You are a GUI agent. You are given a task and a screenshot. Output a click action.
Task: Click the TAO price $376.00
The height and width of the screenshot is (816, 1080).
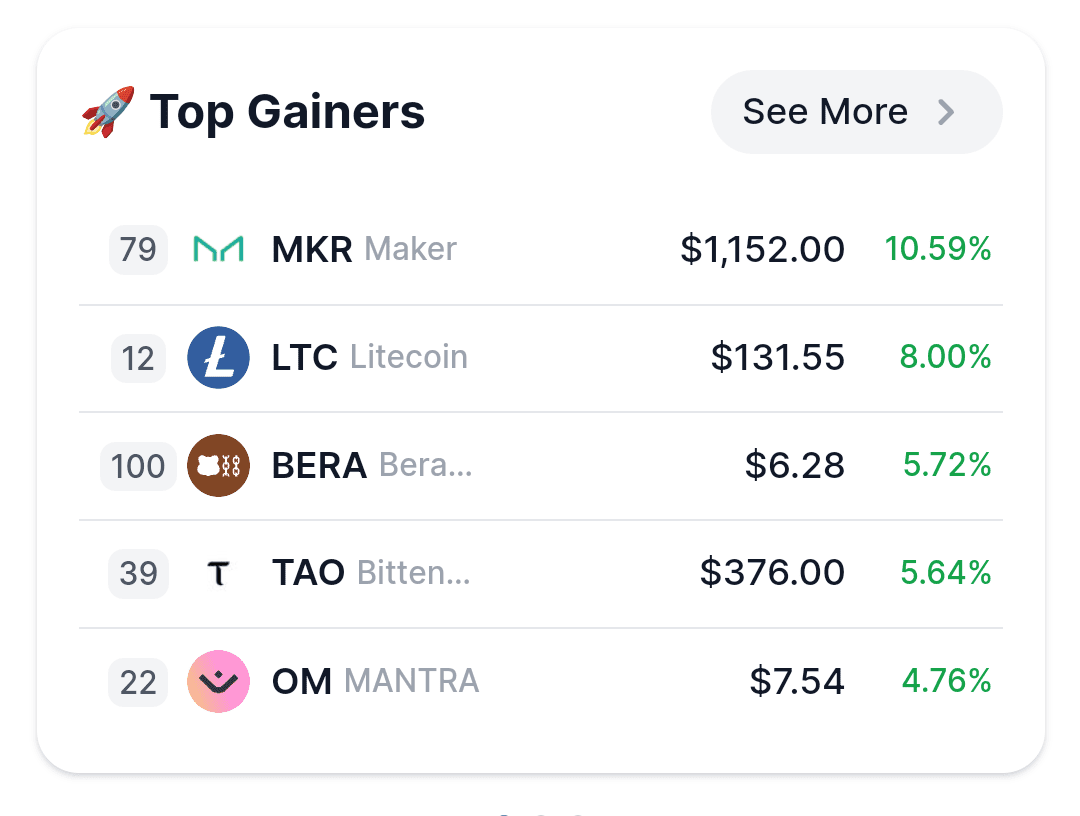point(772,573)
